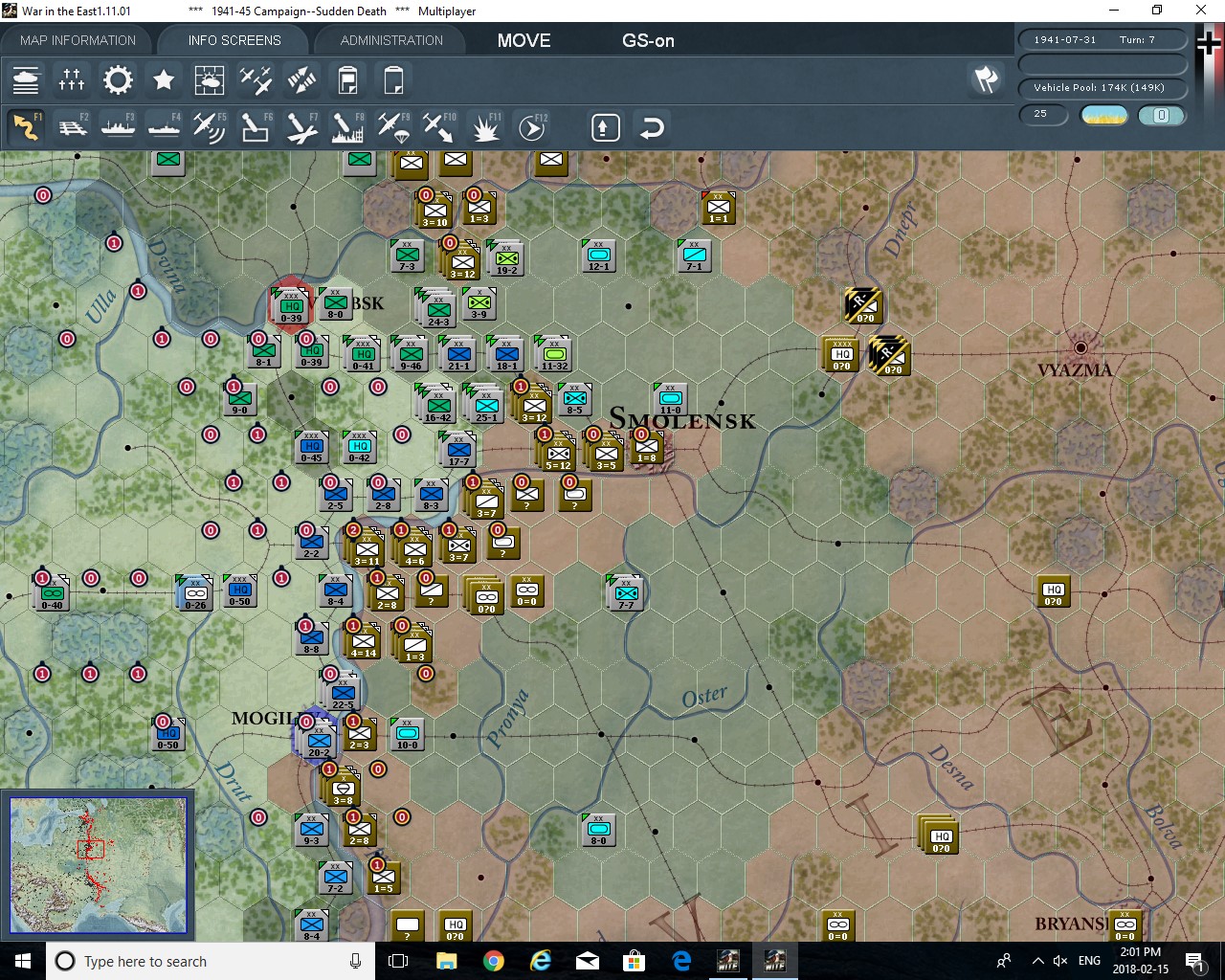Select Rail mode F2 icon

point(72,126)
